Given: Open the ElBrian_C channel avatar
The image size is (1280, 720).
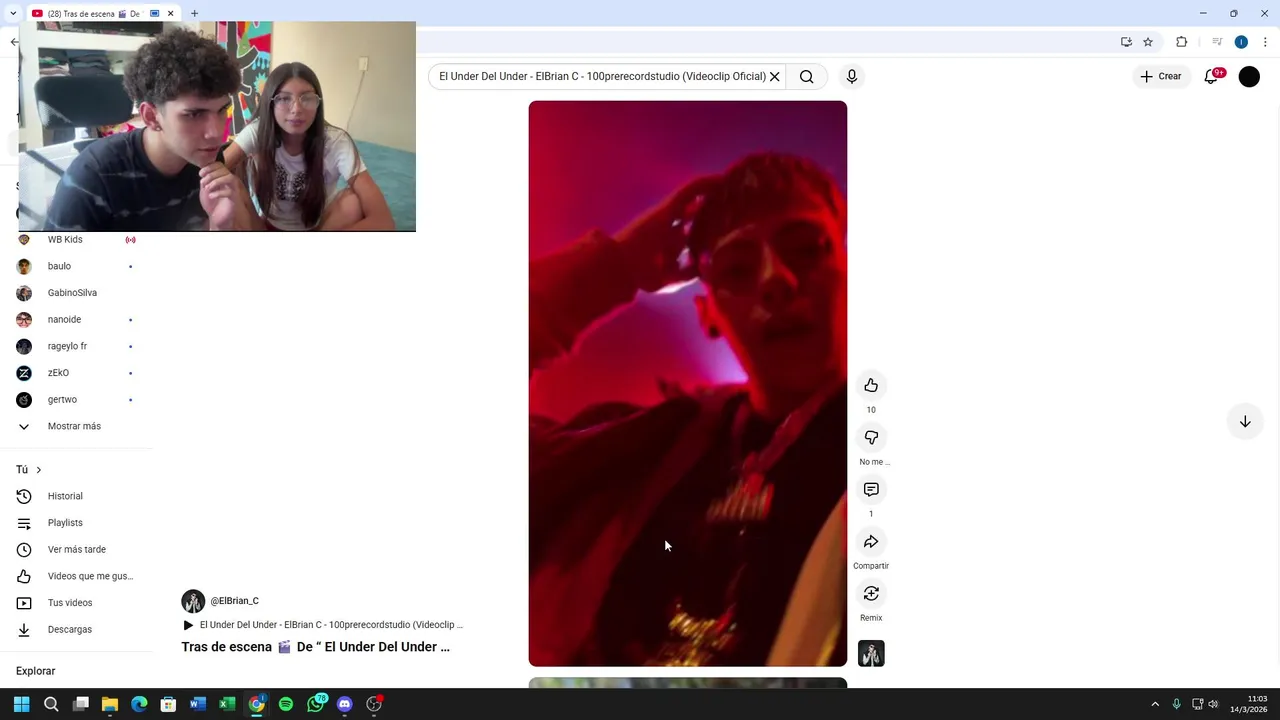Looking at the screenshot, I should (x=193, y=601).
